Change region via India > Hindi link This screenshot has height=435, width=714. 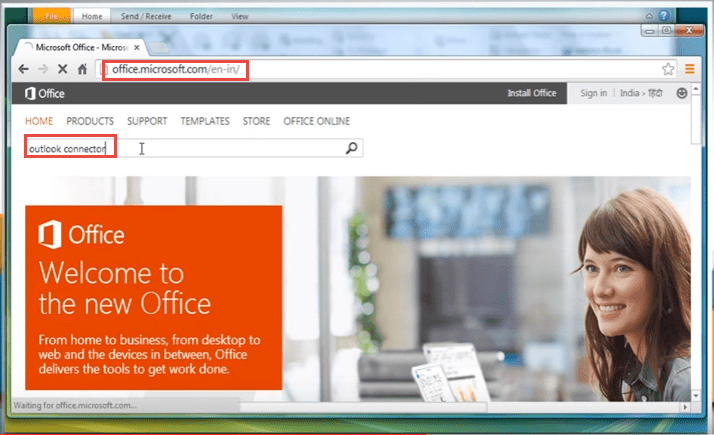pyautogui.click(x=641, y=93)
